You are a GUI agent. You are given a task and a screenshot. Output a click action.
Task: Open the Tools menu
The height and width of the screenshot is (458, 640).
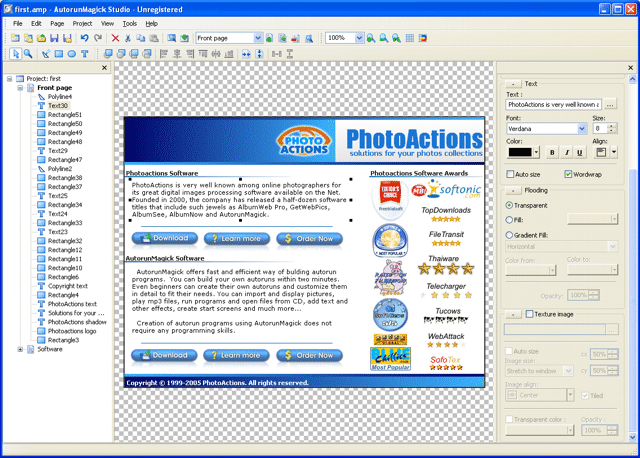130,24
